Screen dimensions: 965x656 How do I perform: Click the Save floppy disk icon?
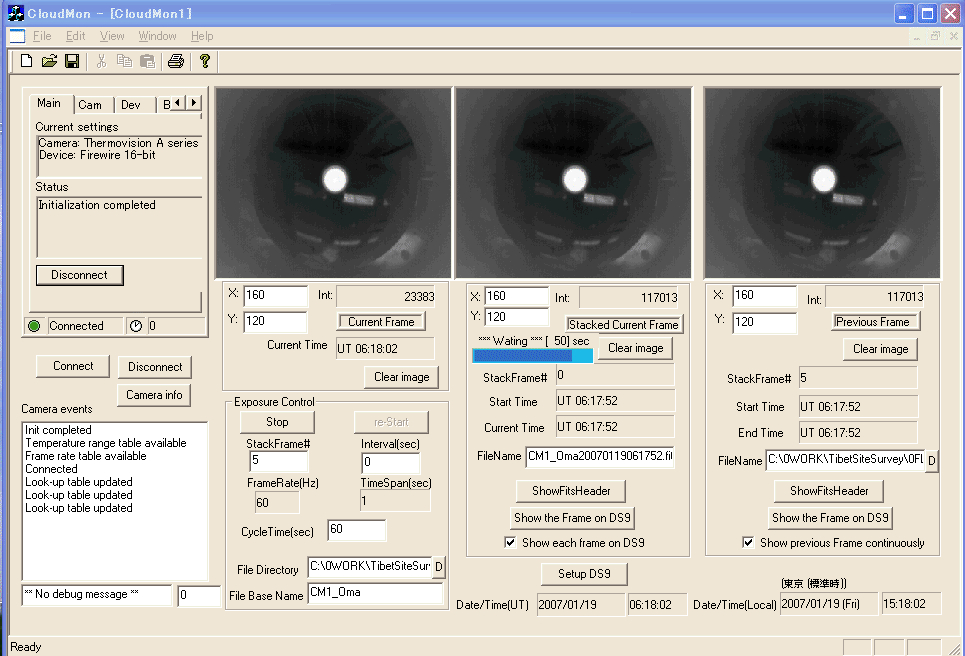click(72, 61)
